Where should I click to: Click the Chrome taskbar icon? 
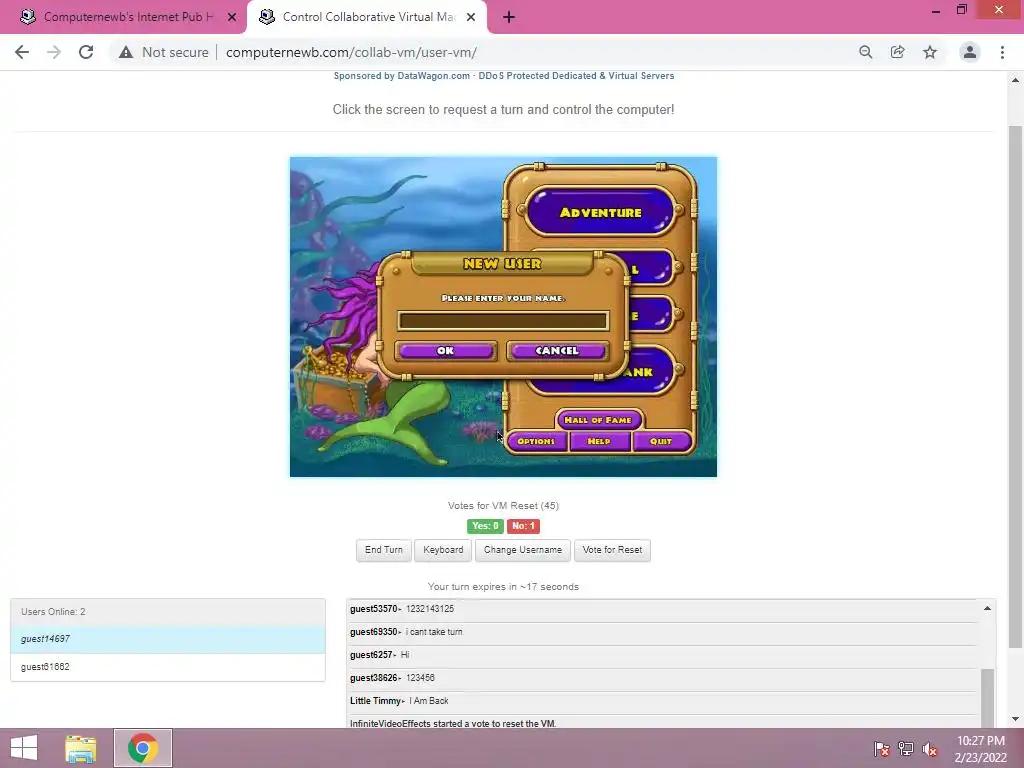click(x=143, y=748)
